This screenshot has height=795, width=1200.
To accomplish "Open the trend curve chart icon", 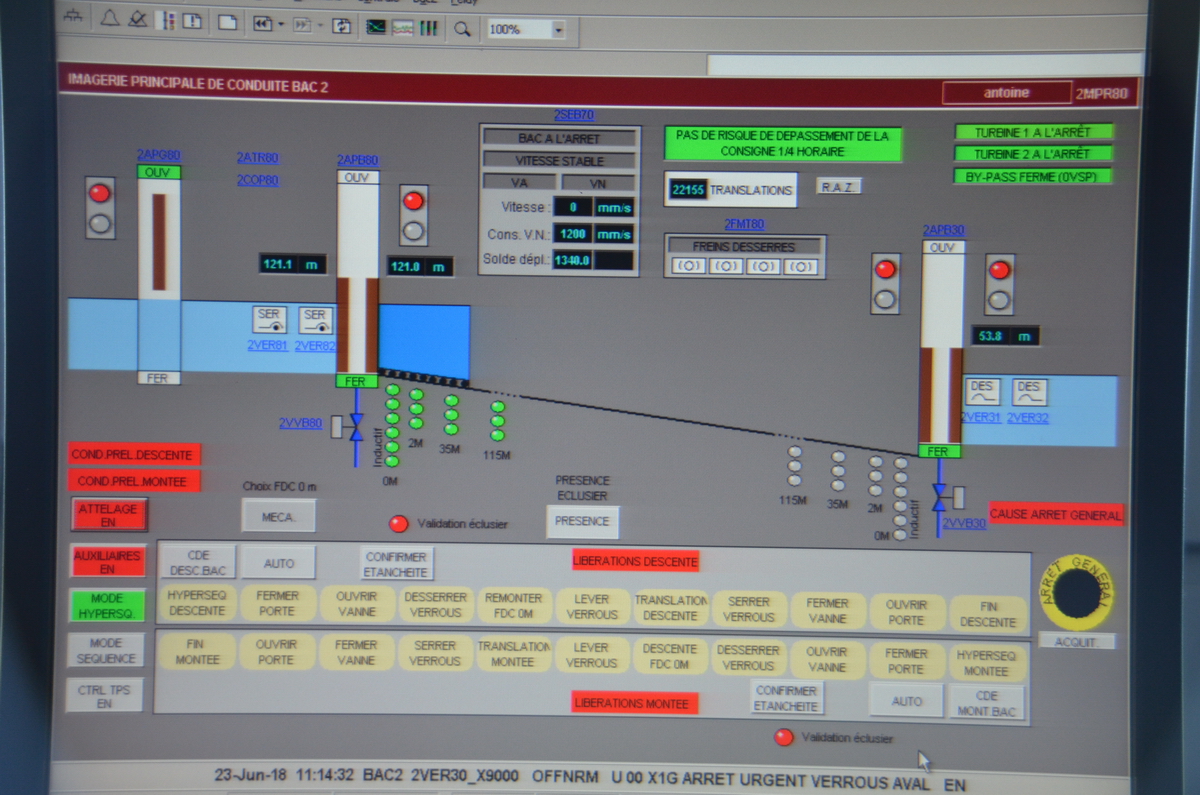I will [376, 27].
